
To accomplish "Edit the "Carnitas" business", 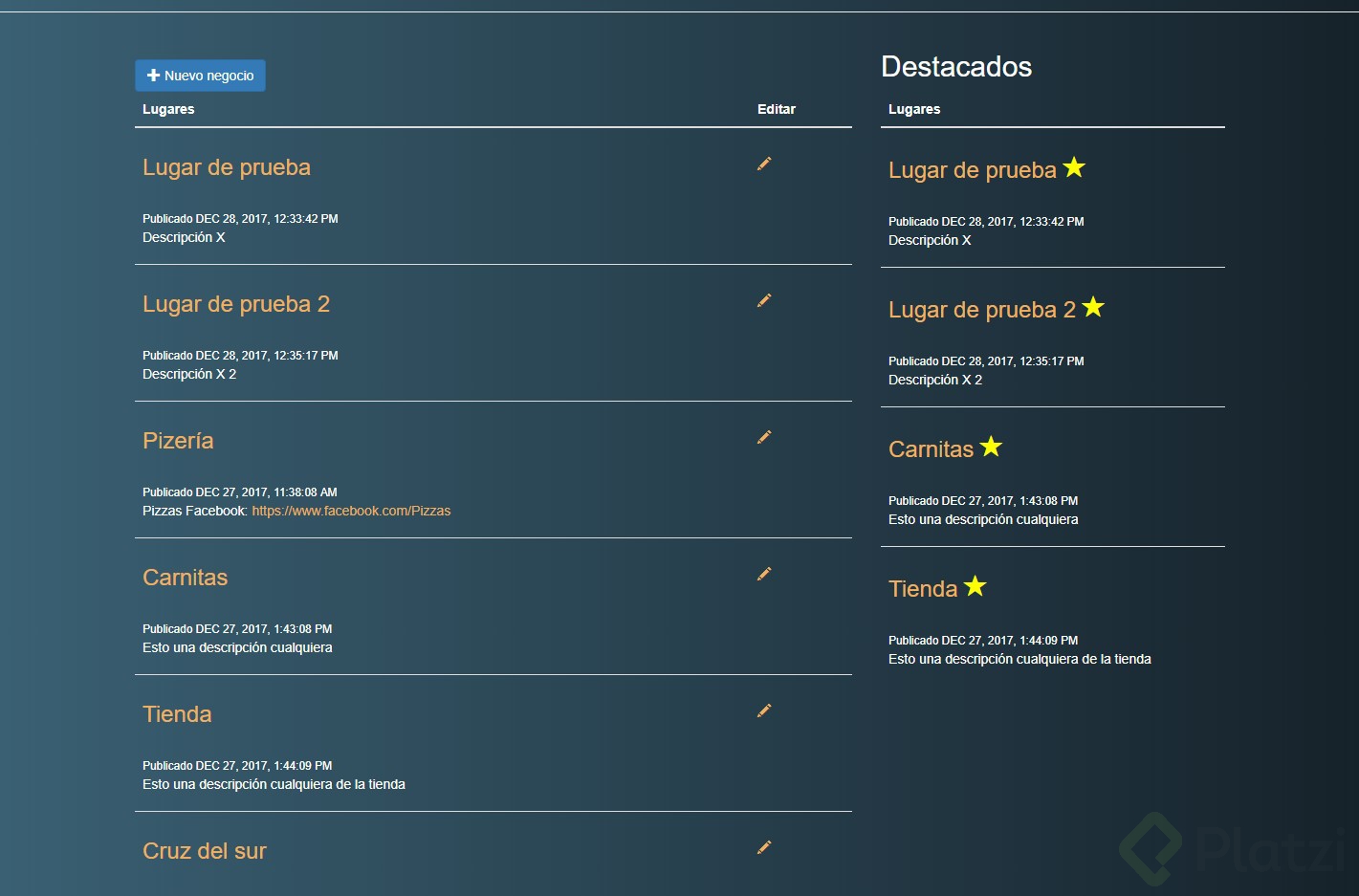I will tap(763, 574).
